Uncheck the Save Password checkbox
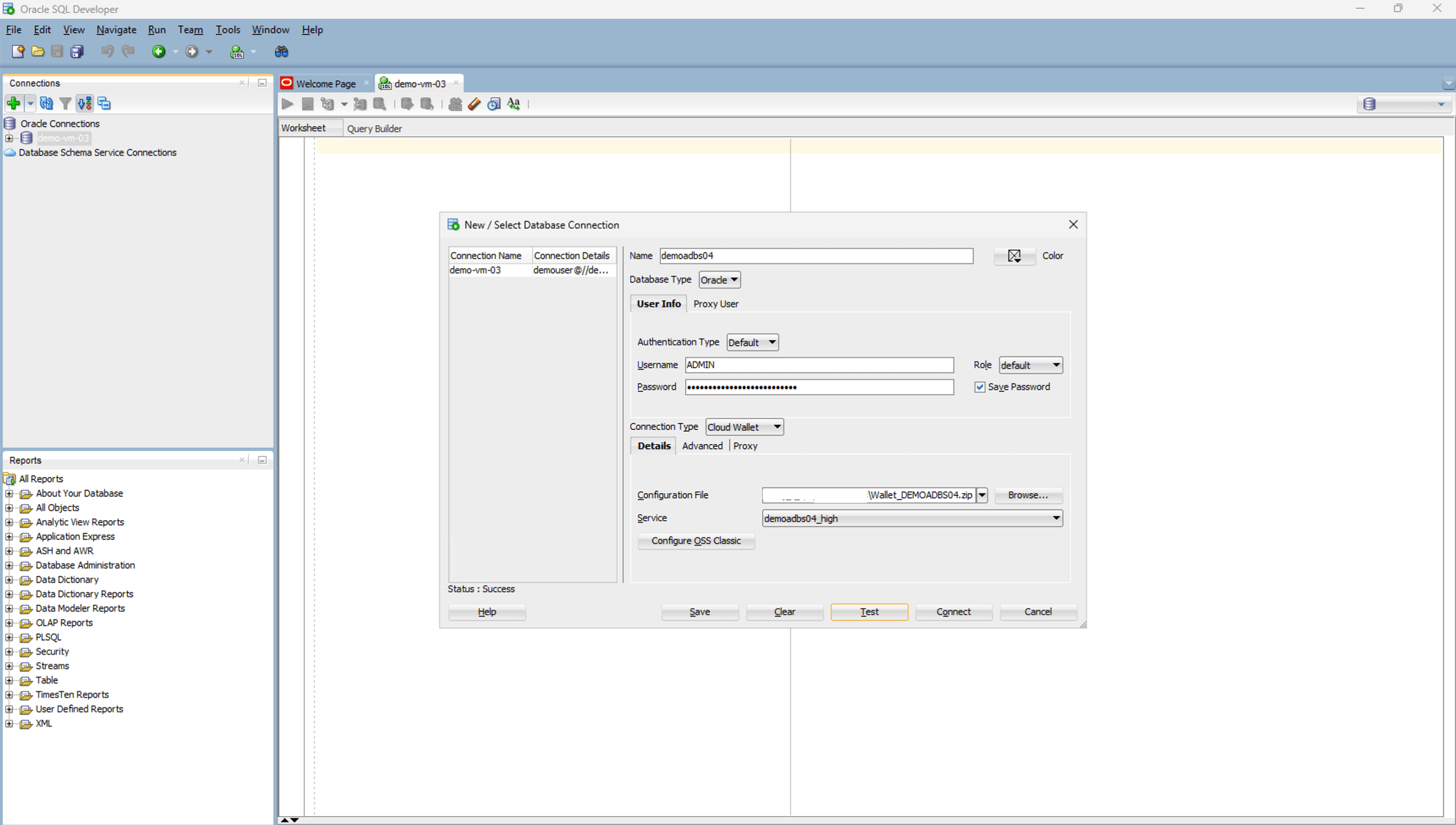Screen dimensions: 1456x825 coord(980,387)
